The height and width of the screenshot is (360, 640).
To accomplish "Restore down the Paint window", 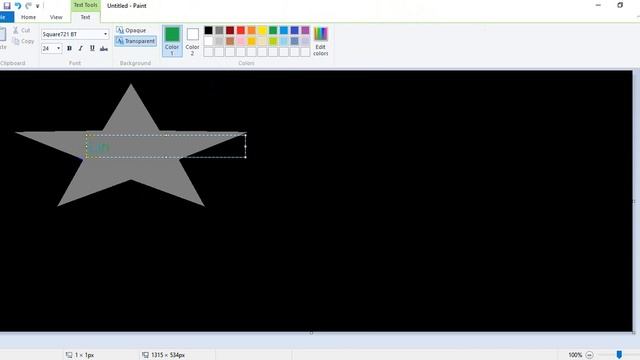I will 620,5.
